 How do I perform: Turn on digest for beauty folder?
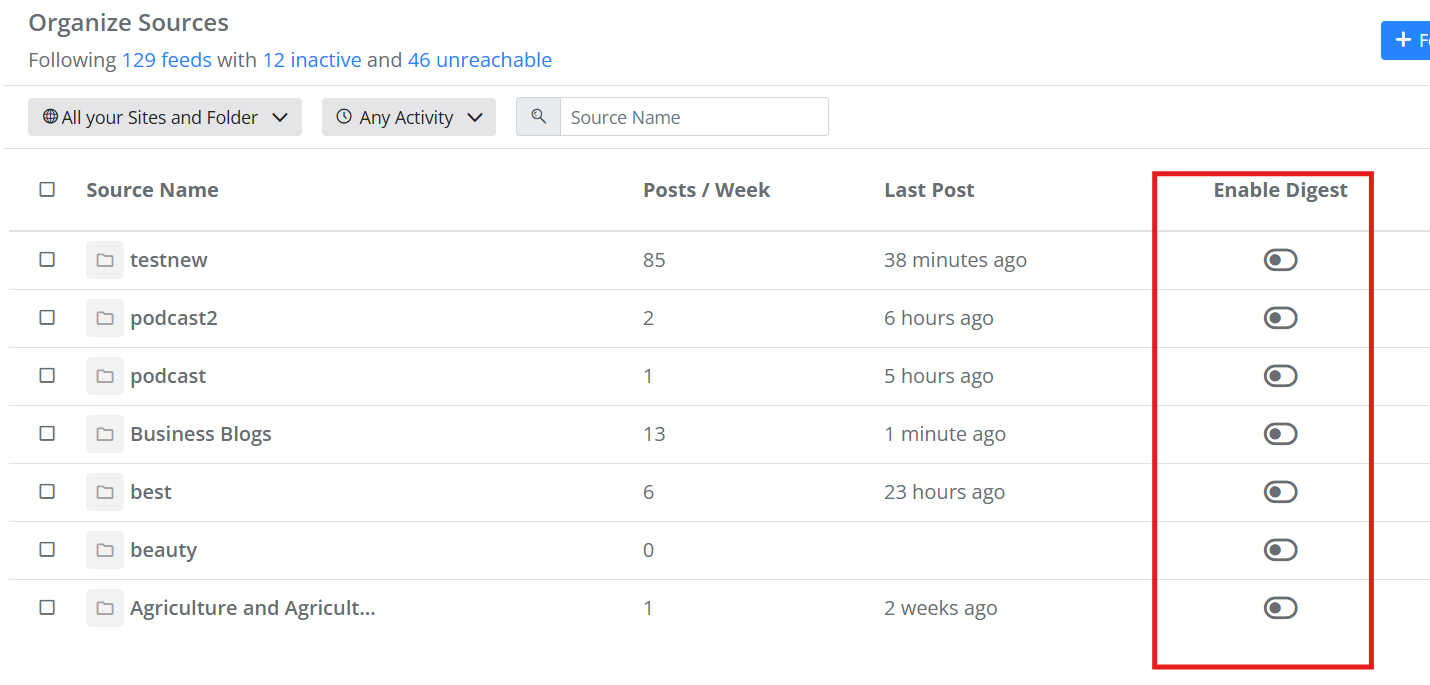(1280, 550)
